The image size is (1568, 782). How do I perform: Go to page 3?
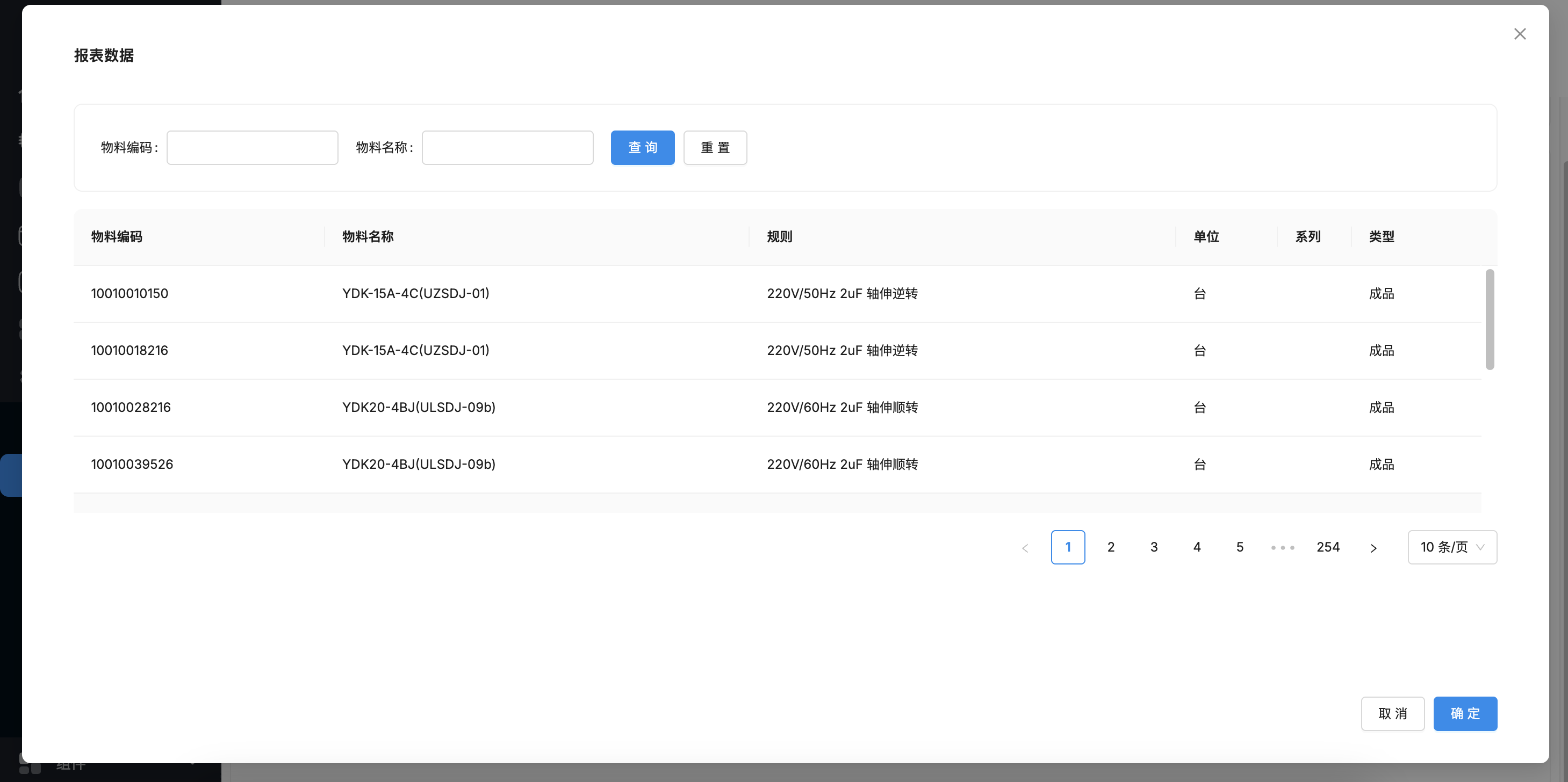[1154, 547]
